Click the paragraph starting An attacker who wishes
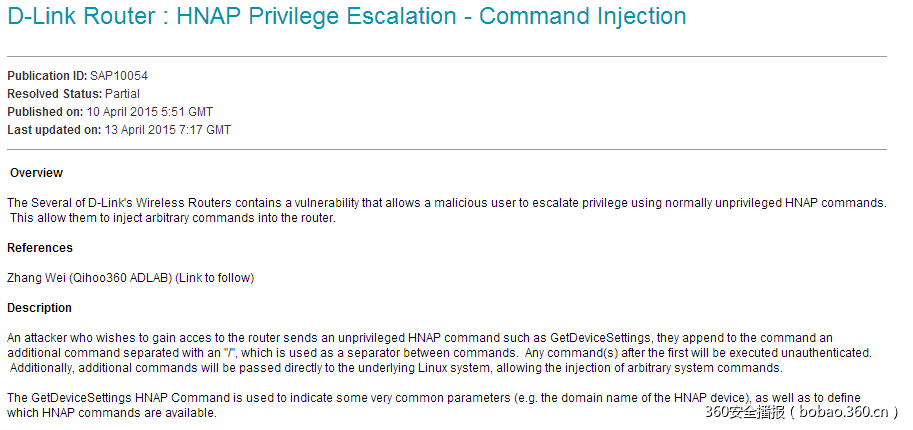The image size is (913, 430). pyautogui.click(x=440, y=353)
